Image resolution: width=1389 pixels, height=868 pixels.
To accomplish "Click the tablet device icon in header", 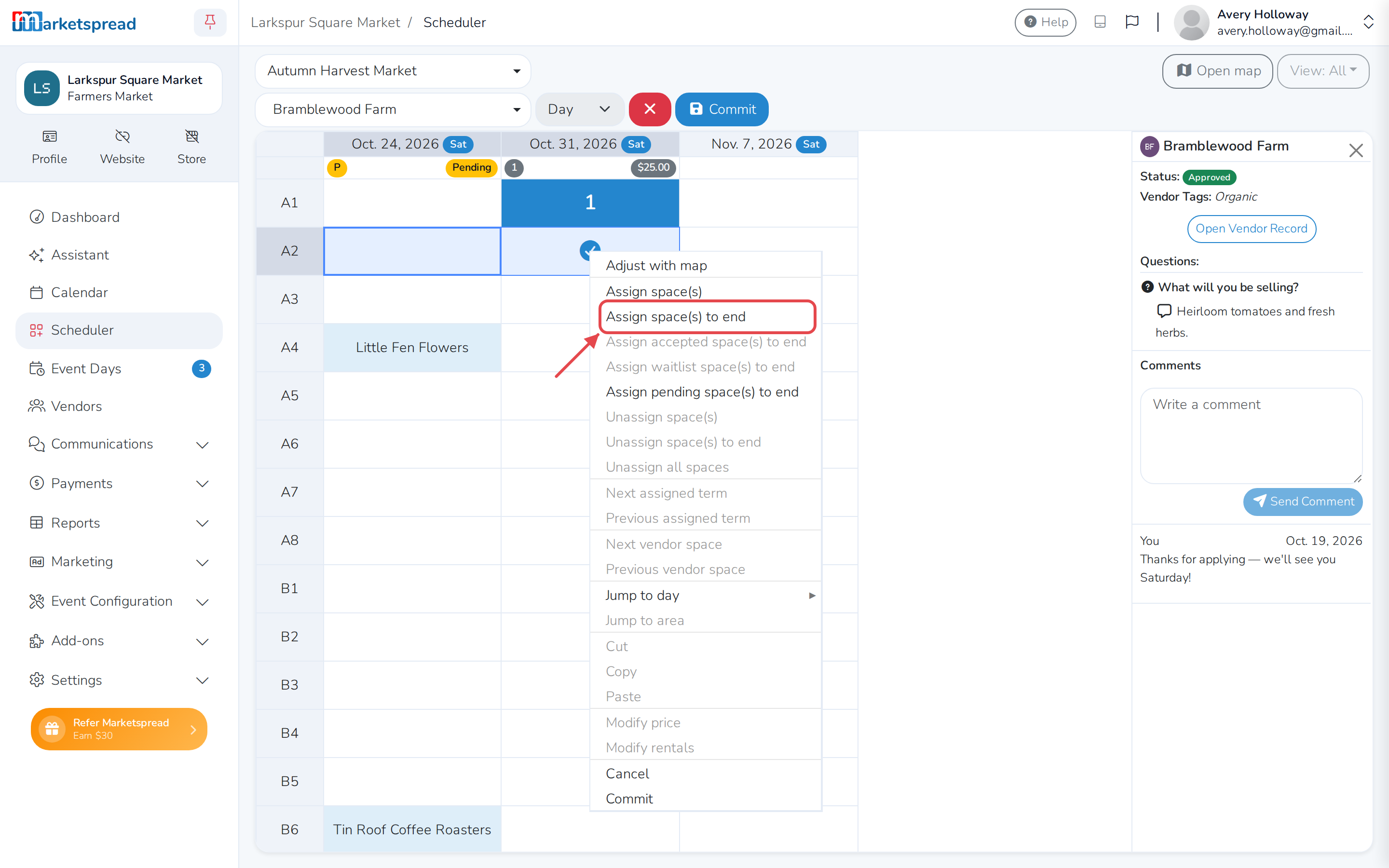I will click(1100, 22).
